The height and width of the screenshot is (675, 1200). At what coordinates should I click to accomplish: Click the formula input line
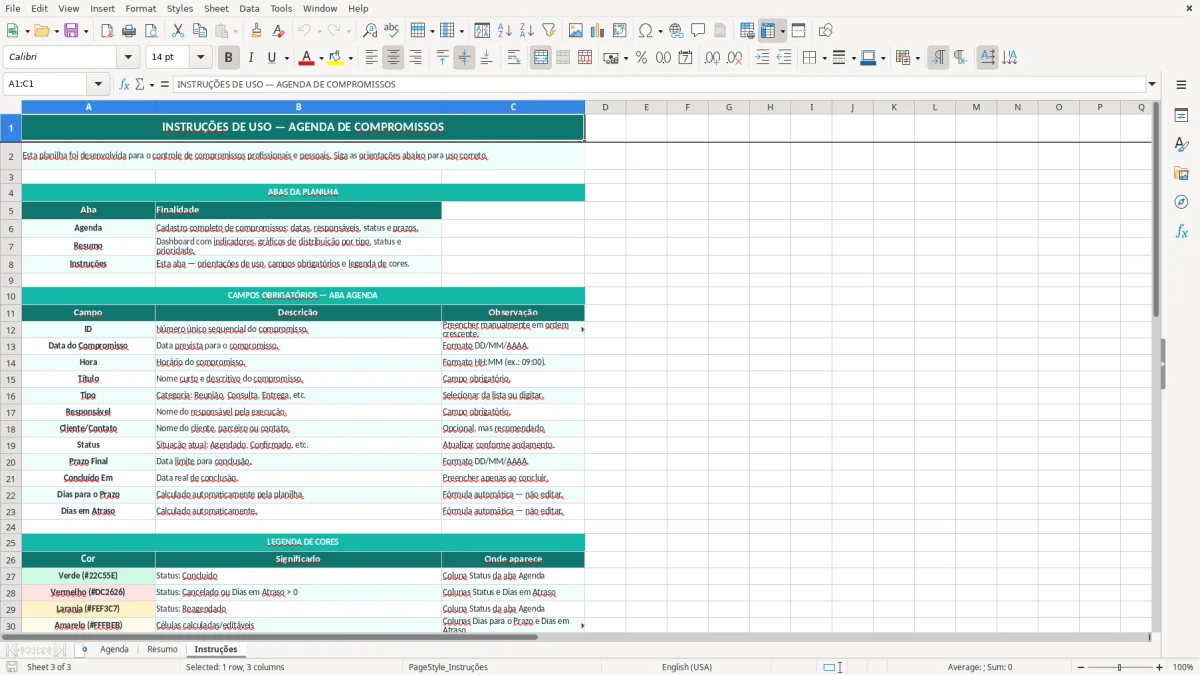(x=659, y=84)
